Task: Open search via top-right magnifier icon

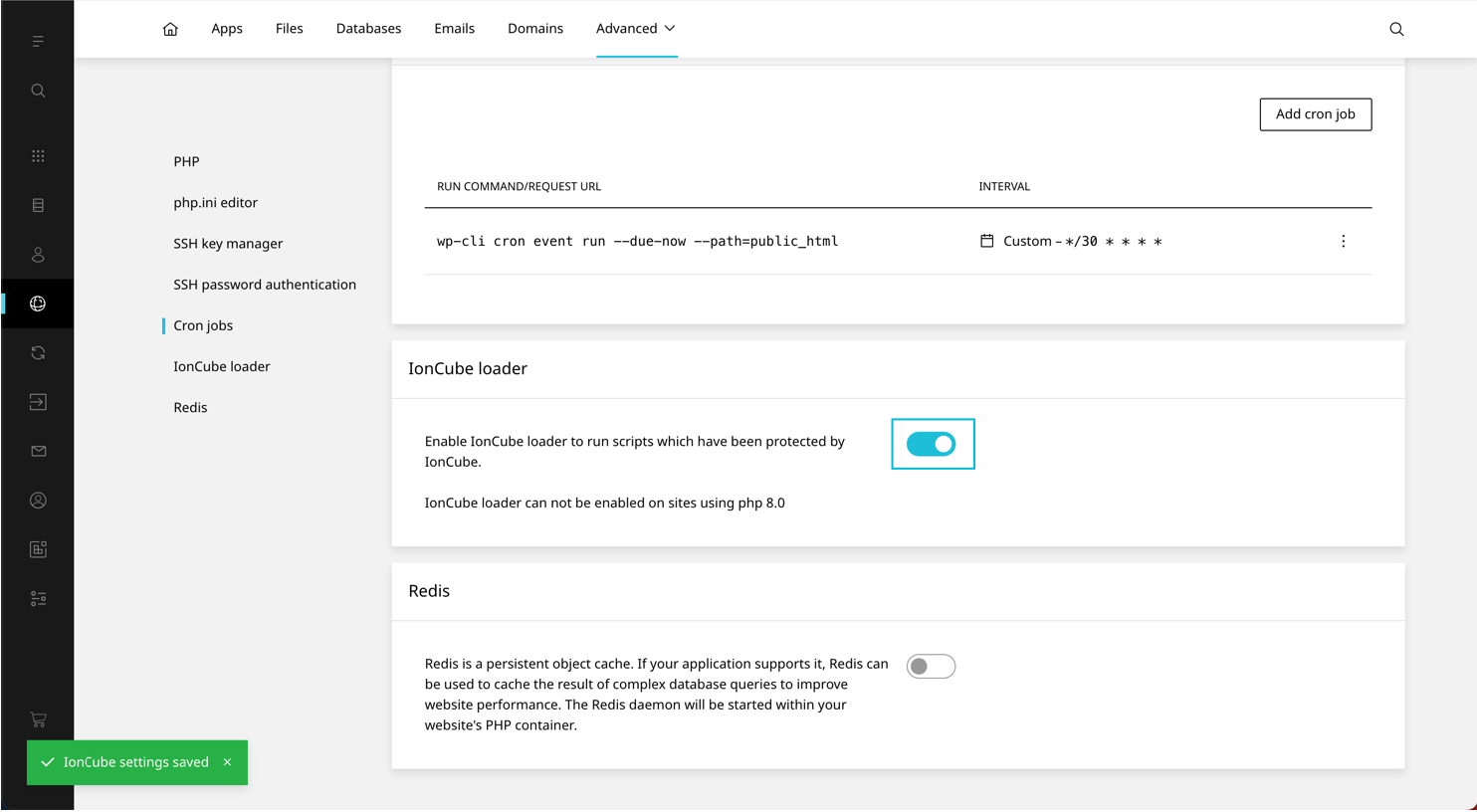Action: pyautogui.click(x=1396, y=29)
